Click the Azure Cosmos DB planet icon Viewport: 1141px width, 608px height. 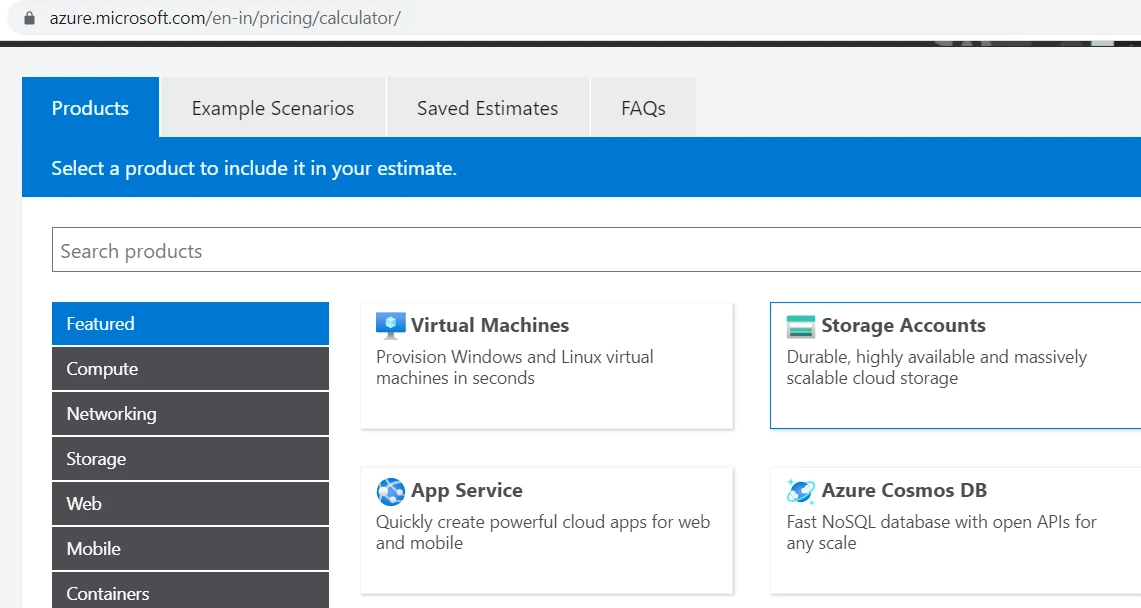point(799,490)
